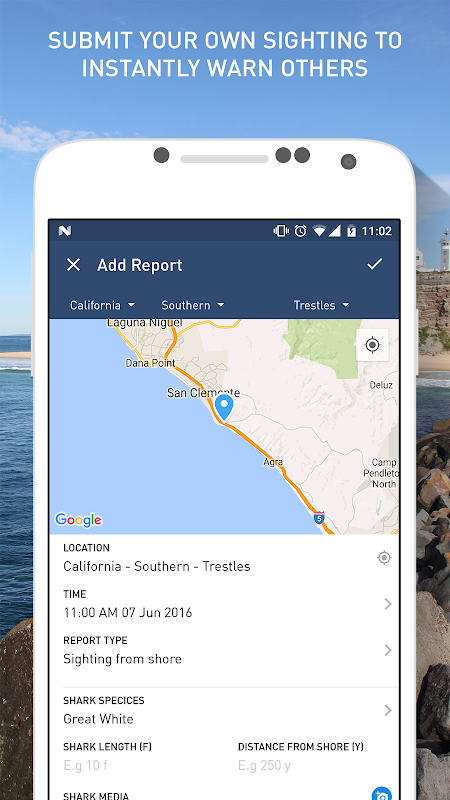450x800 pixels.
Task: Tap the battery status bar icon
Action: click(352, 231)
